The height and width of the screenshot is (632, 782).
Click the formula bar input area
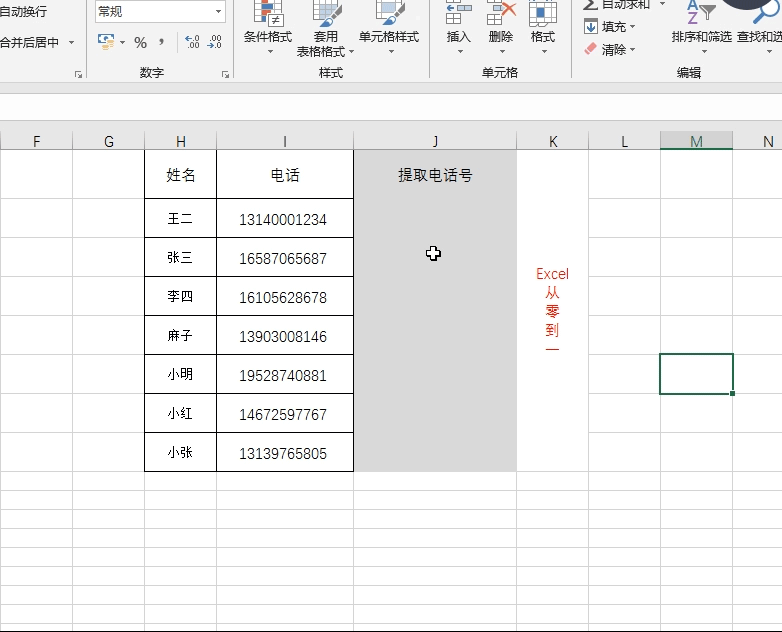click(x=391, y=107)
